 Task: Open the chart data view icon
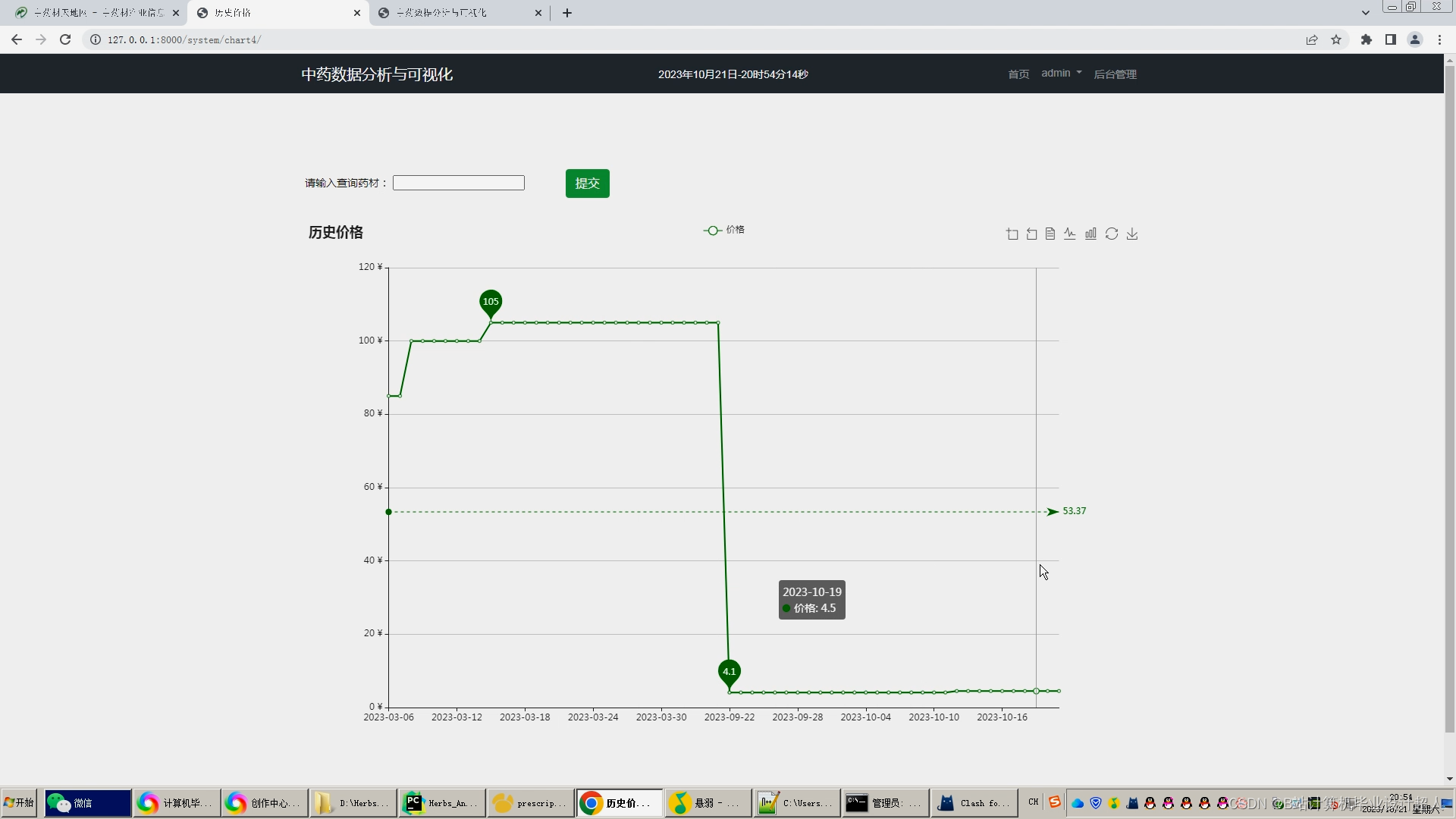tap(1050, 234)
